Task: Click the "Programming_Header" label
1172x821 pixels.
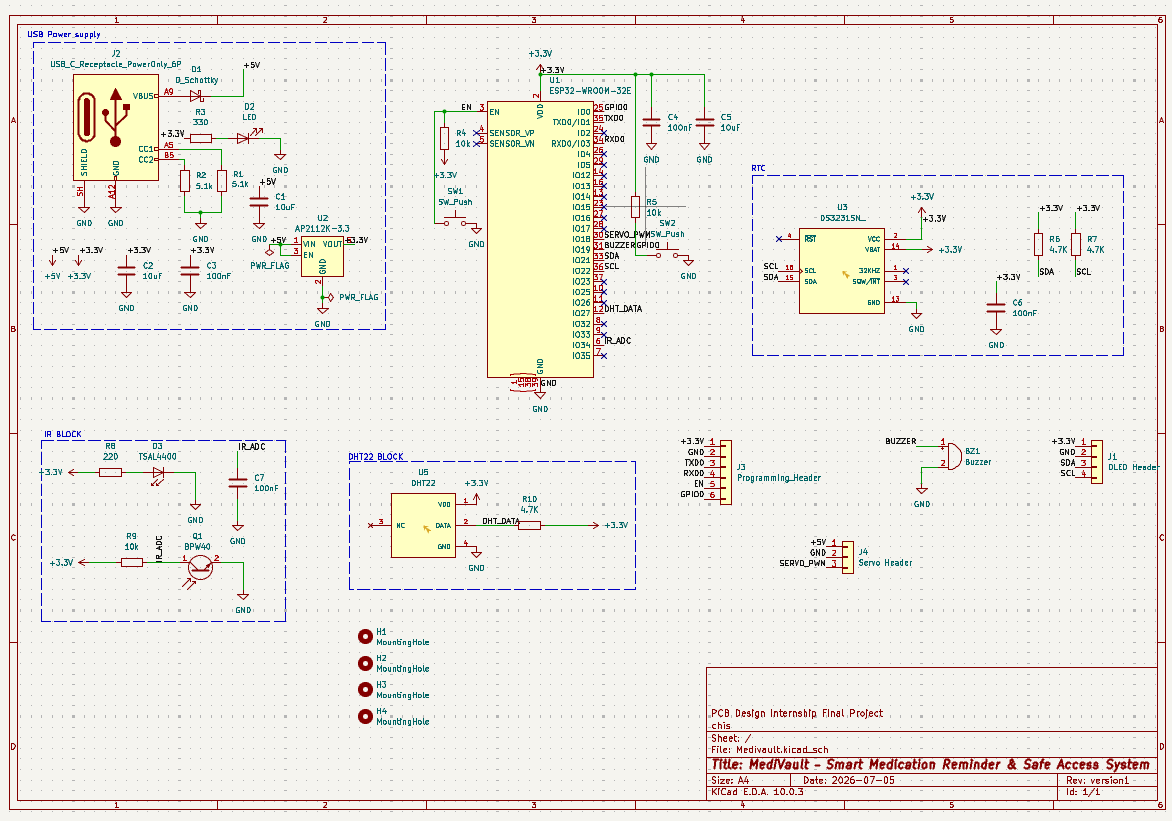Action: pyautogui.click(x=779, y=478)
